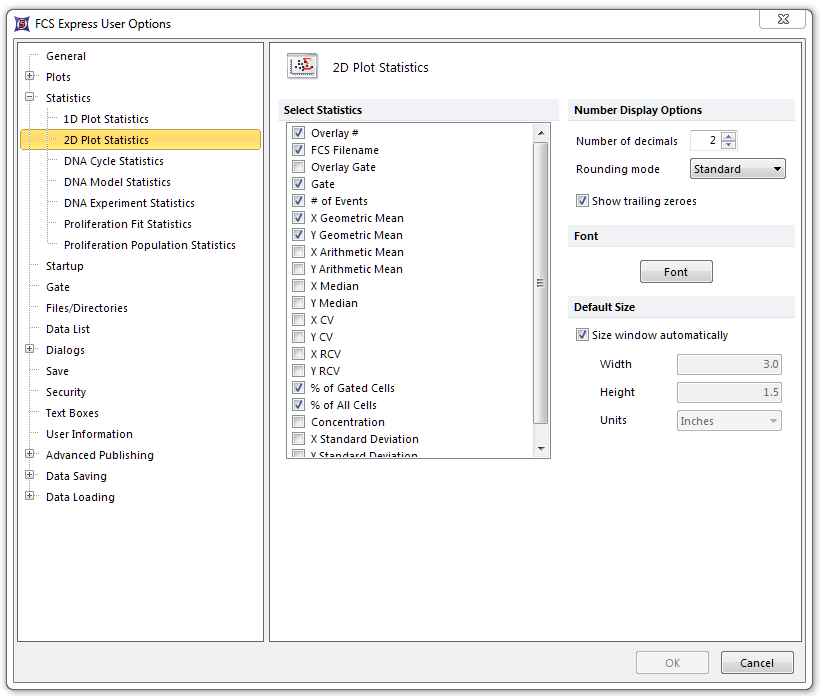Uncheck the Overlay # statistic
The height and width of the screenshot is (696, 823).
pyautogui.click(x=298, y=133)
